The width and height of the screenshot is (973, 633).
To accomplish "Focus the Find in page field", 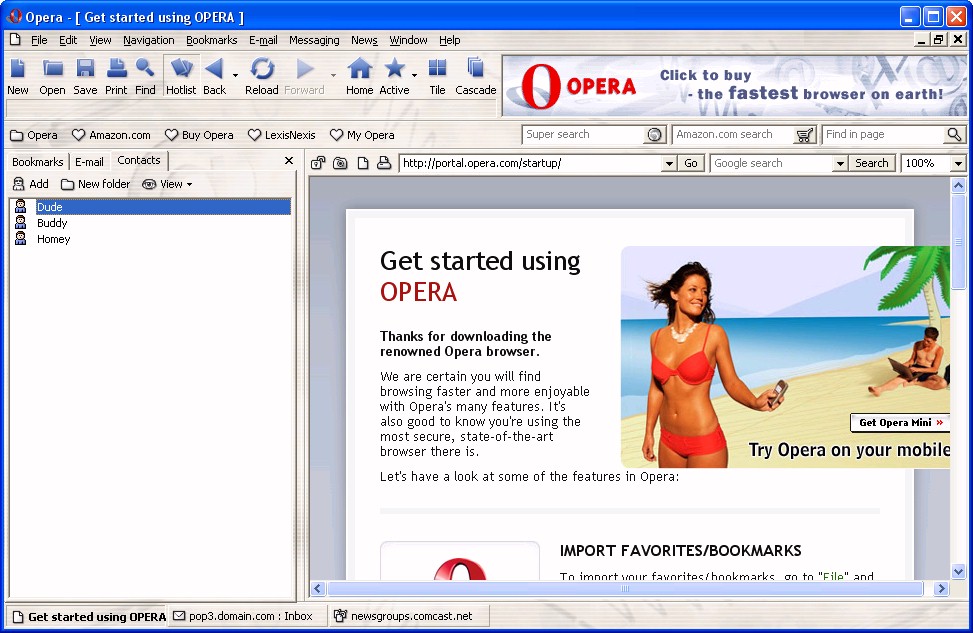I will (x=884, y=135).
